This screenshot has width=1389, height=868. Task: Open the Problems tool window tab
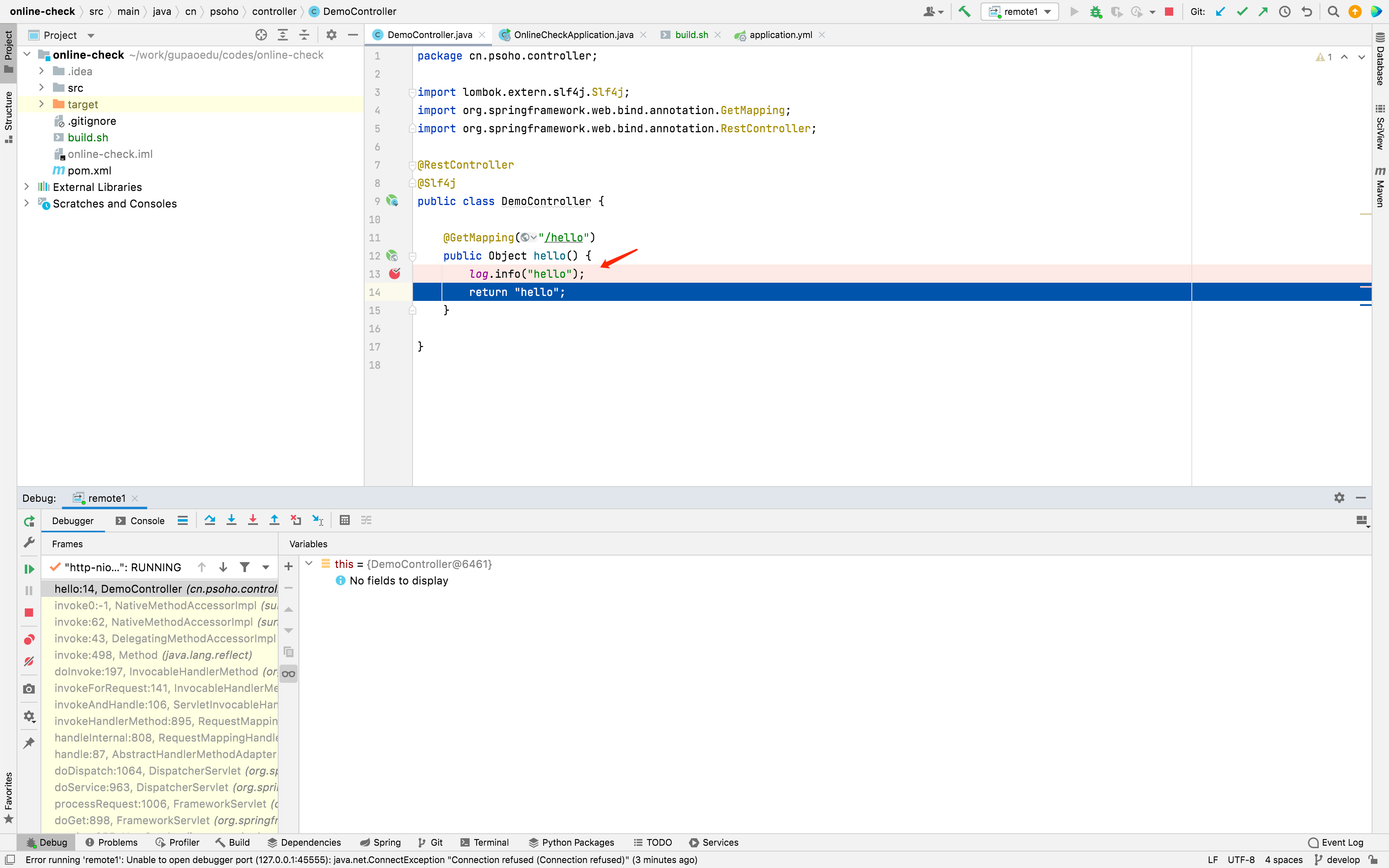pos(111,842)
